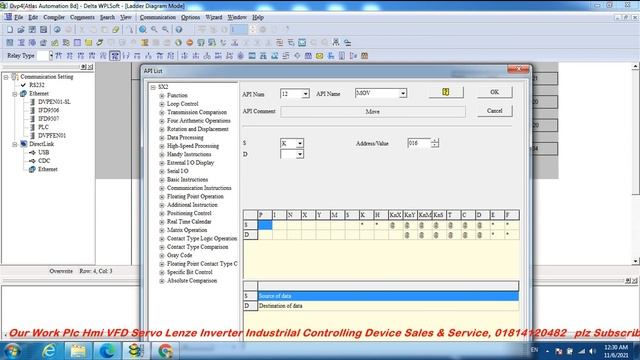
Task: Click the Zoom Out magnifier icon
Action: pyautogui.click(x=165, y=29)
